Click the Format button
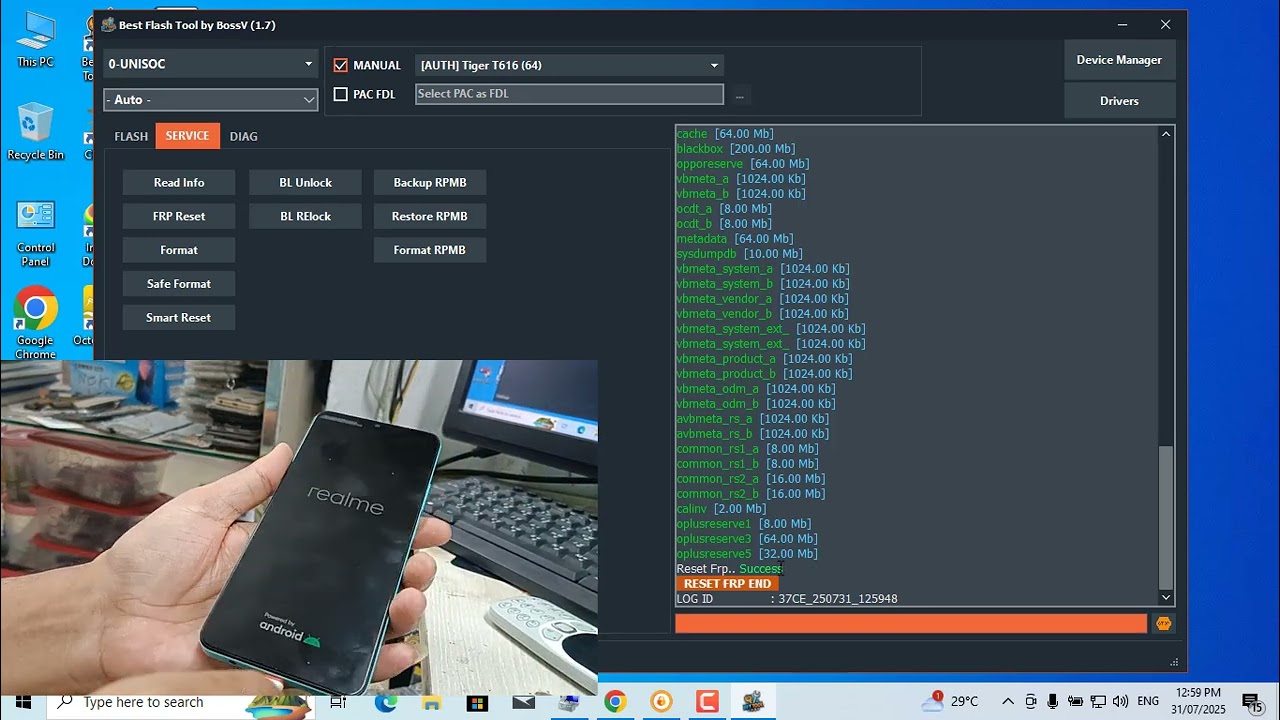 pyautogui.click(x=179, y=250)
